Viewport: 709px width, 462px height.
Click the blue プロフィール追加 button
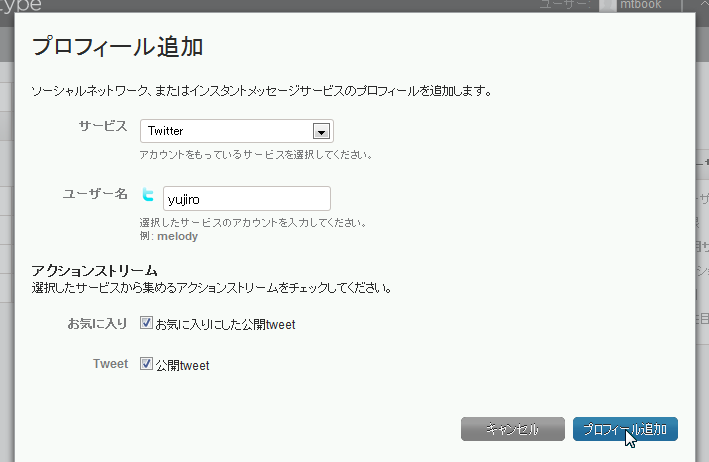625,429
